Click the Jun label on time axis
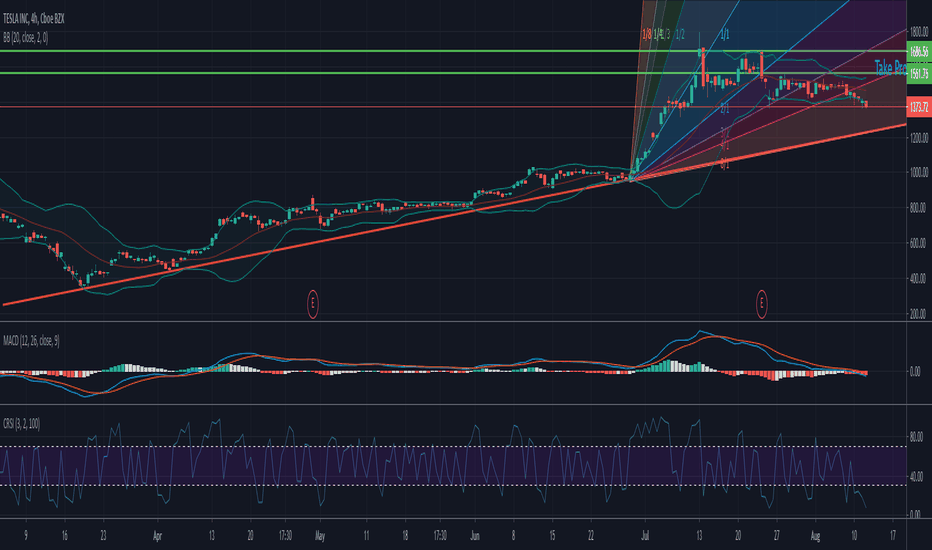This screenshot has height=550, width=932. pos(474,536)
